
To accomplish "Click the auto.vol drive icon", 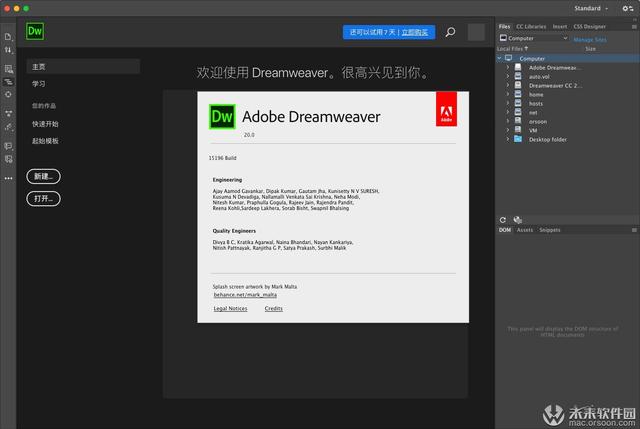I will click(518, 76).
